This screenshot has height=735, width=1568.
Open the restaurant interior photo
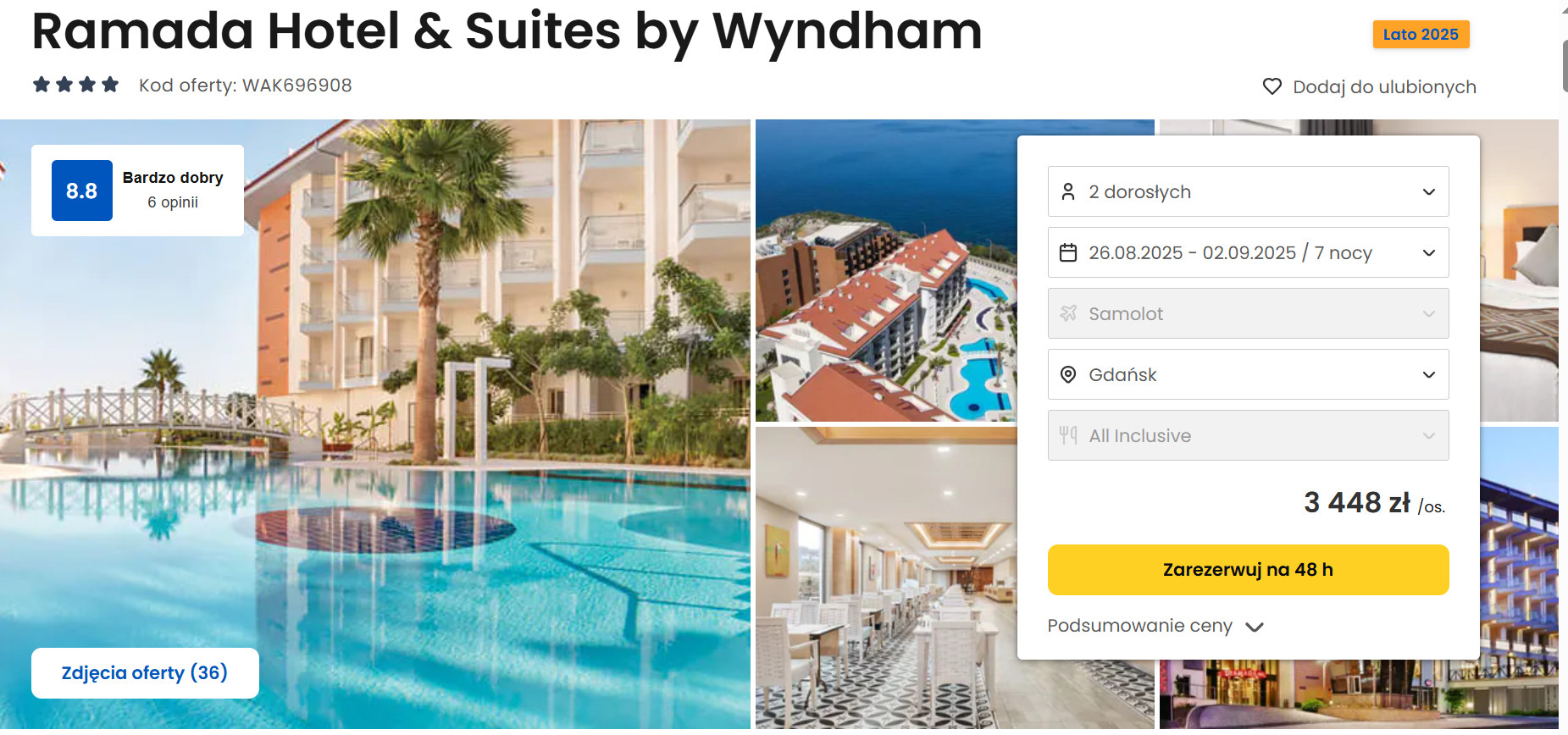pyautogui.click(x=886, y=577)
